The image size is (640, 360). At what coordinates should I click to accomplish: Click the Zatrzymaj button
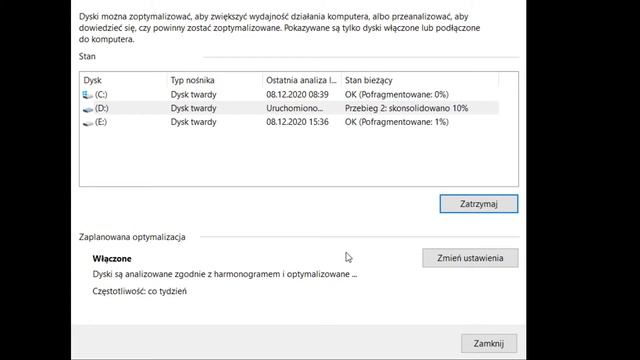pyautogui.click(x=479, y=204)
